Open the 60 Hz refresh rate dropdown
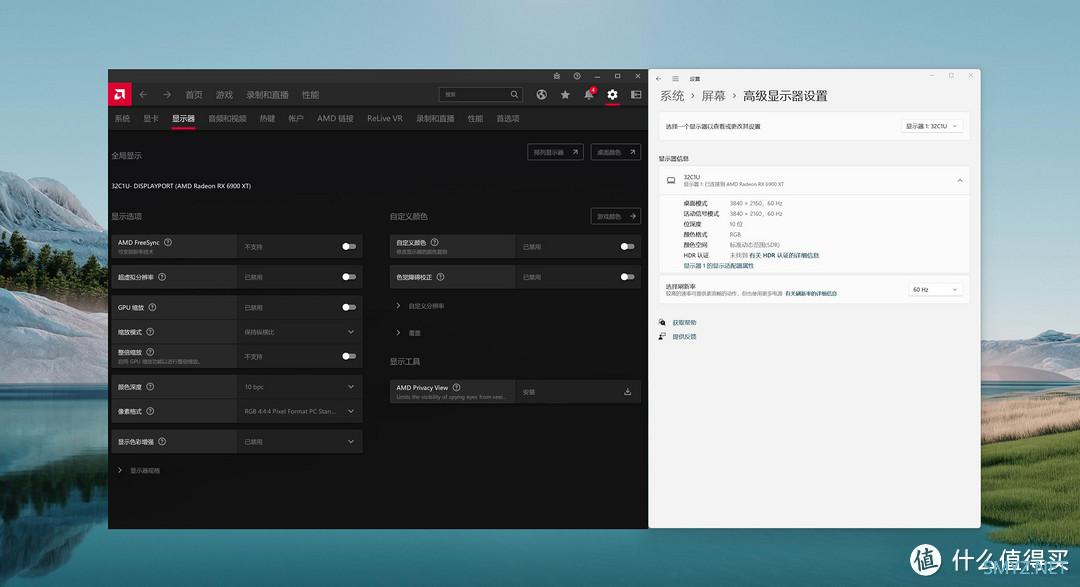 (935, 289)
